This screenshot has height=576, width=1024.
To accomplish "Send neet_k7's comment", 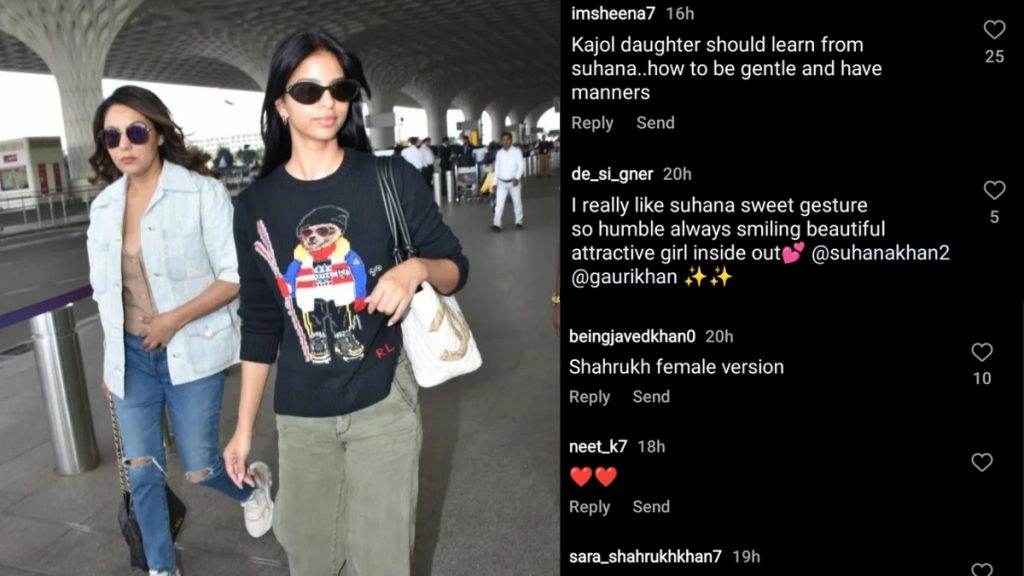I will pos(651,507).
